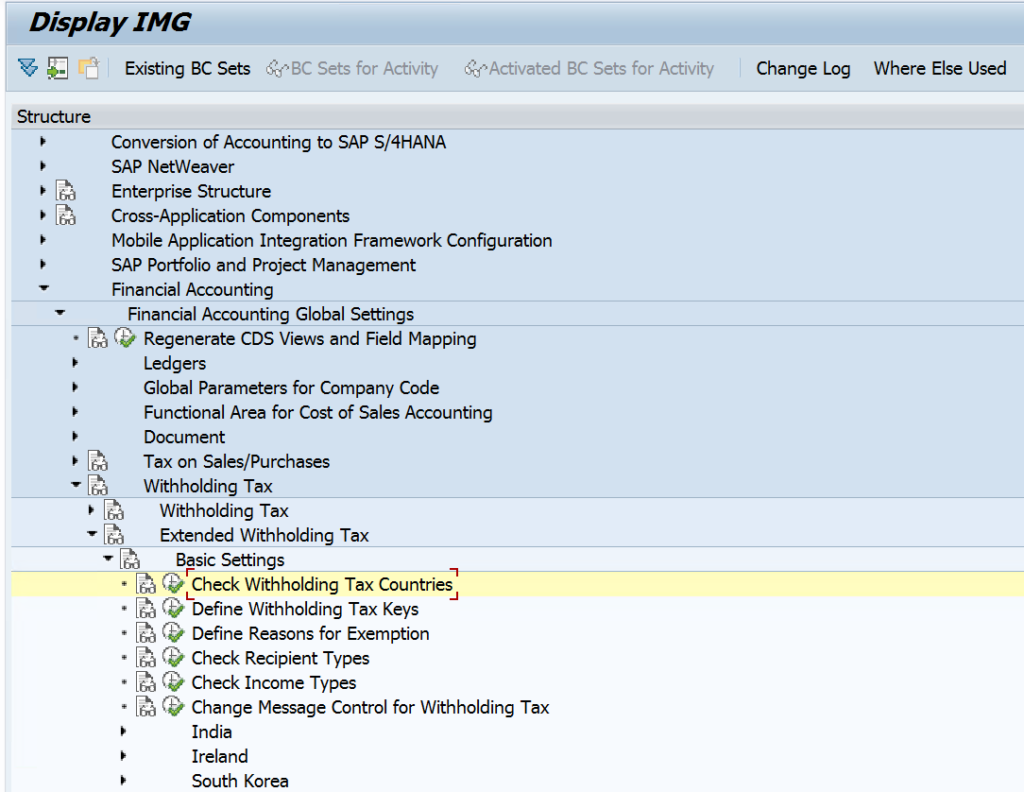Viewport: 1024px width, 792px height.
Task: Click the third toolbar folder icon
Action: point(88,68)
